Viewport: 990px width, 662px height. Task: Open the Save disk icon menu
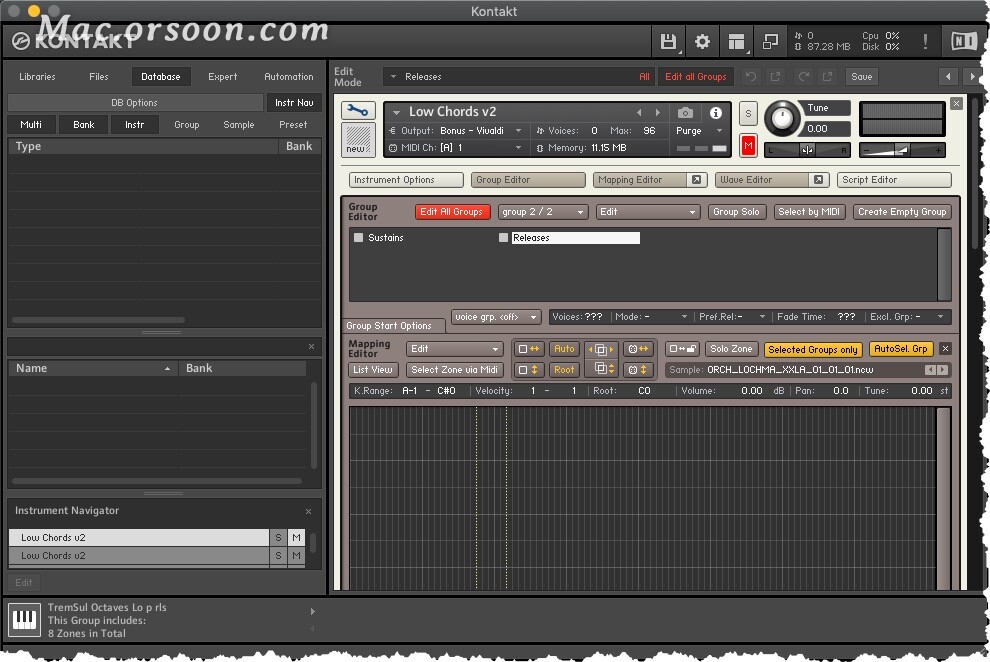pyautogui.click(x=668, y=42)
